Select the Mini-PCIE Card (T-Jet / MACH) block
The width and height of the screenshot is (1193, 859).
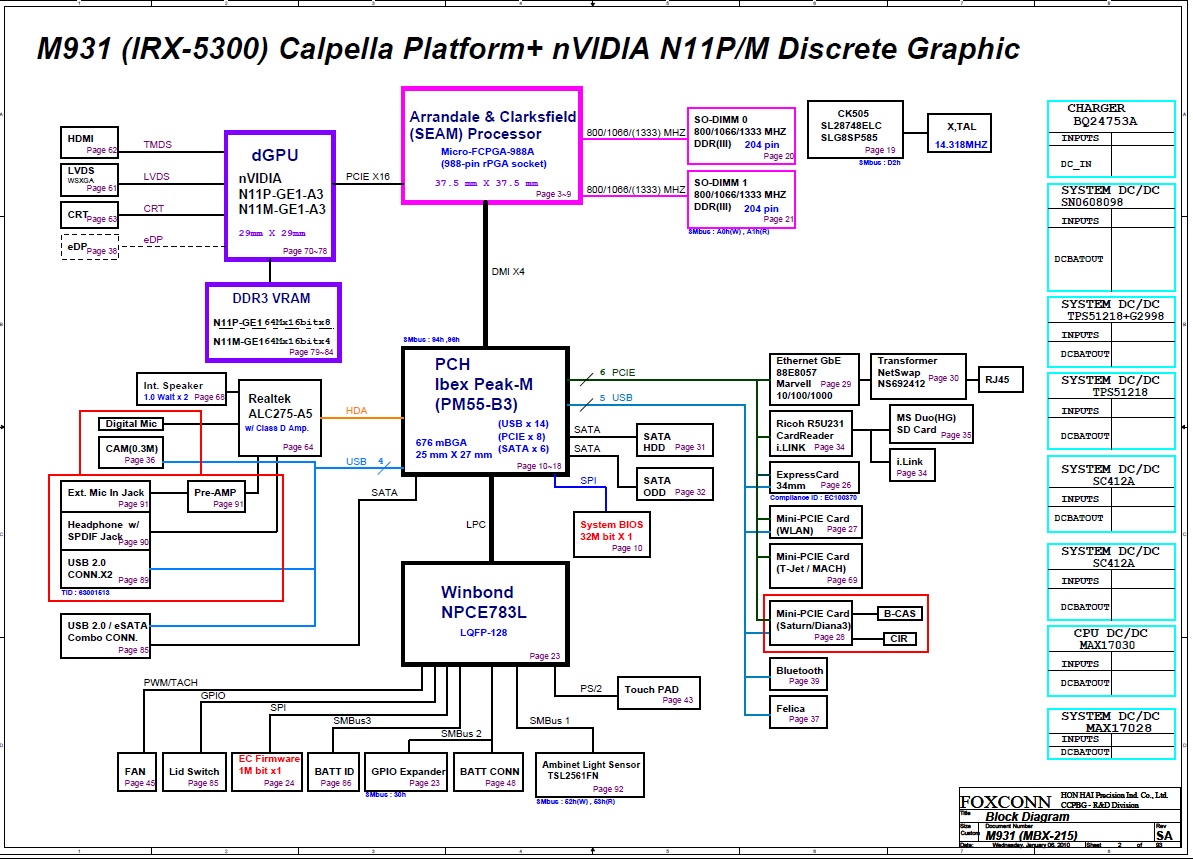click(816, 566)
